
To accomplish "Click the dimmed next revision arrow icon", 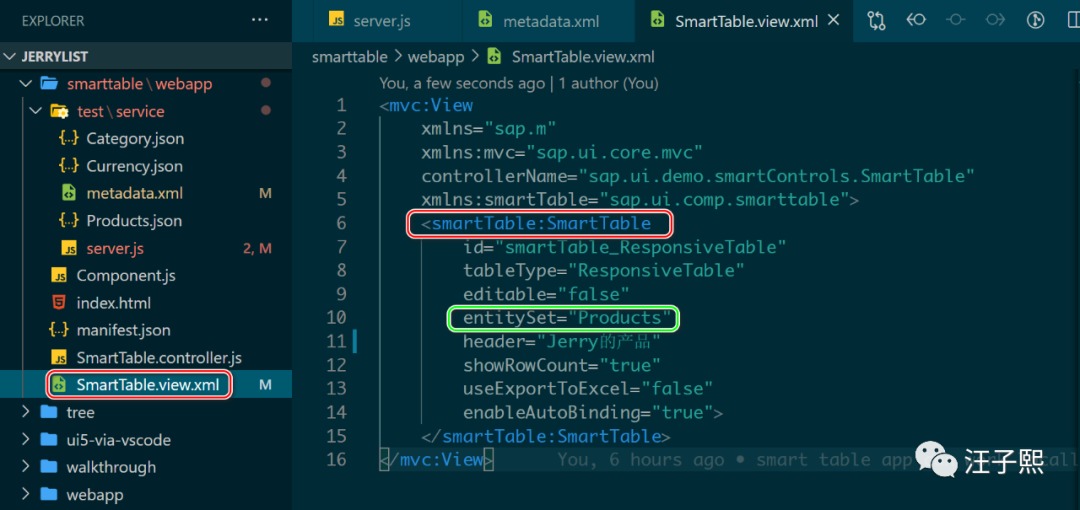I will point(995,20).
